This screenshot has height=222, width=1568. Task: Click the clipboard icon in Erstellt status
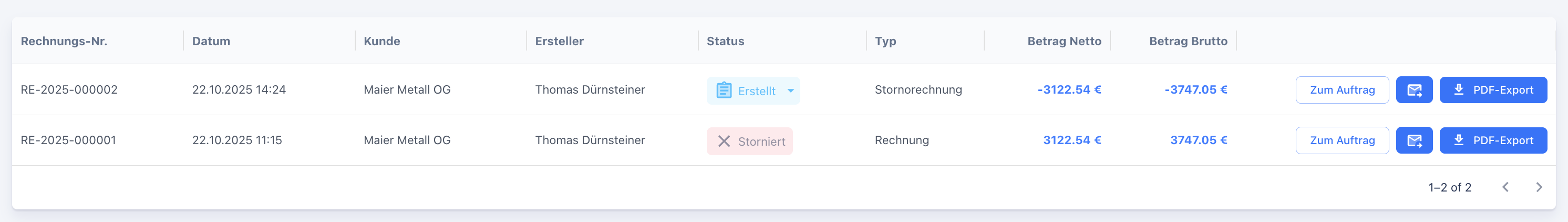(x=723, y=91)
